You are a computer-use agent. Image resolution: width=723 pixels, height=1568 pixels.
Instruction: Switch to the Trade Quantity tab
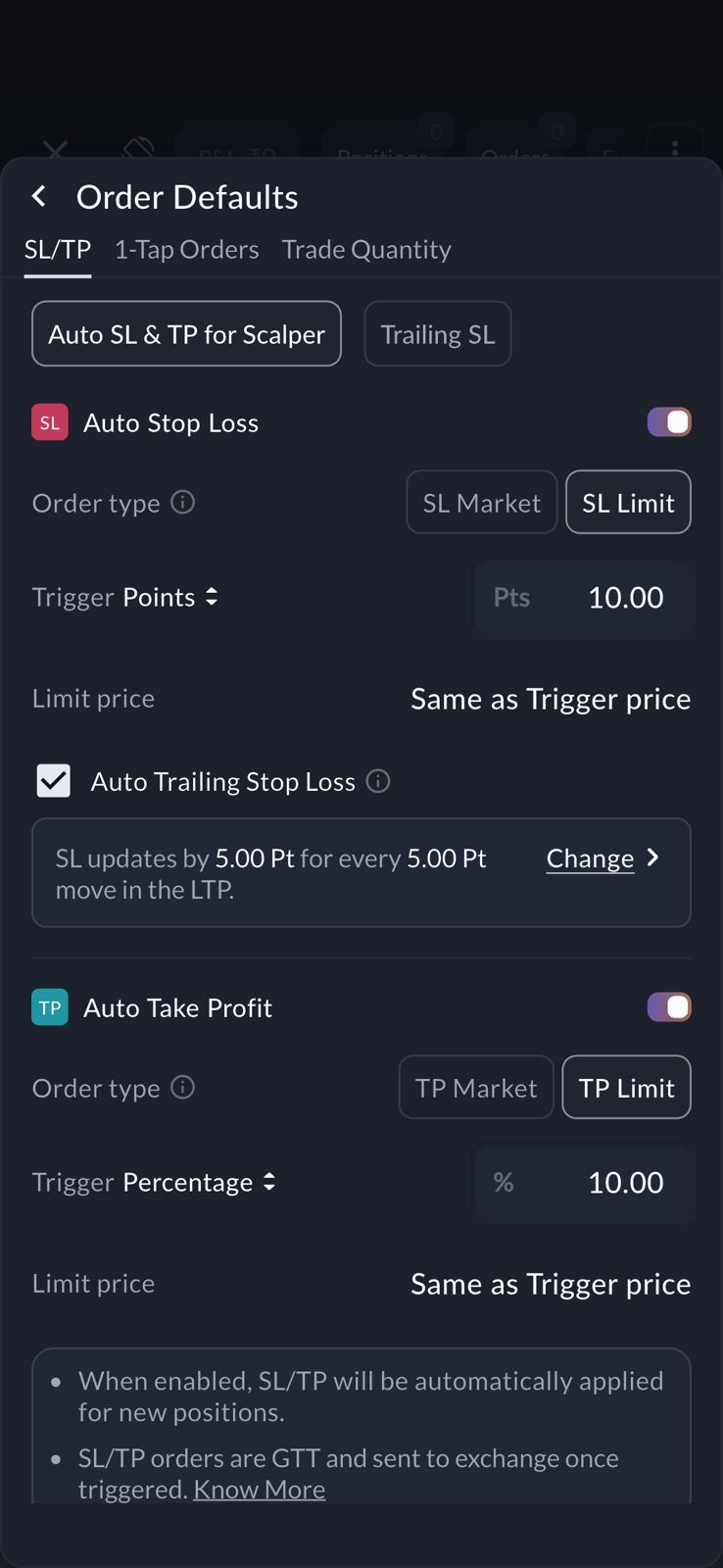[366, 250]
